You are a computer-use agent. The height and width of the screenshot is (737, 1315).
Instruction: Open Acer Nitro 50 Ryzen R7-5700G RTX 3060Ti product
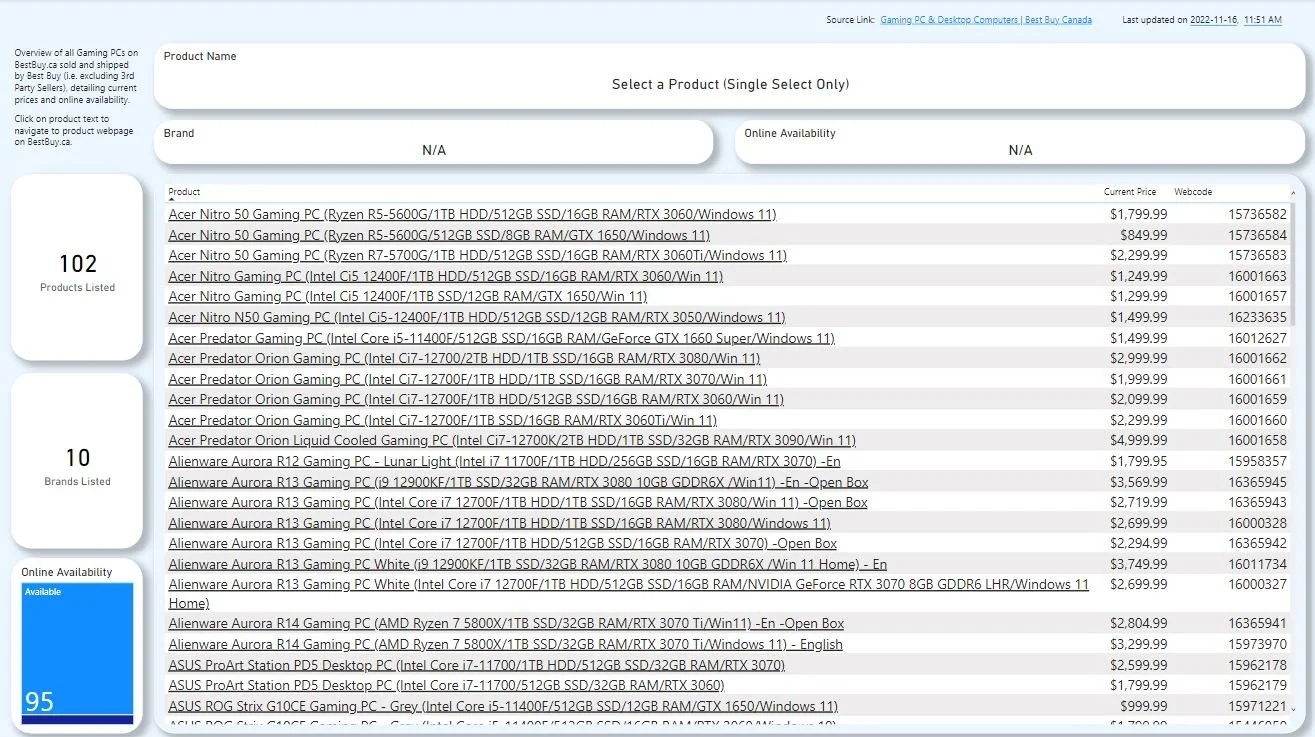tap(477, 255)
